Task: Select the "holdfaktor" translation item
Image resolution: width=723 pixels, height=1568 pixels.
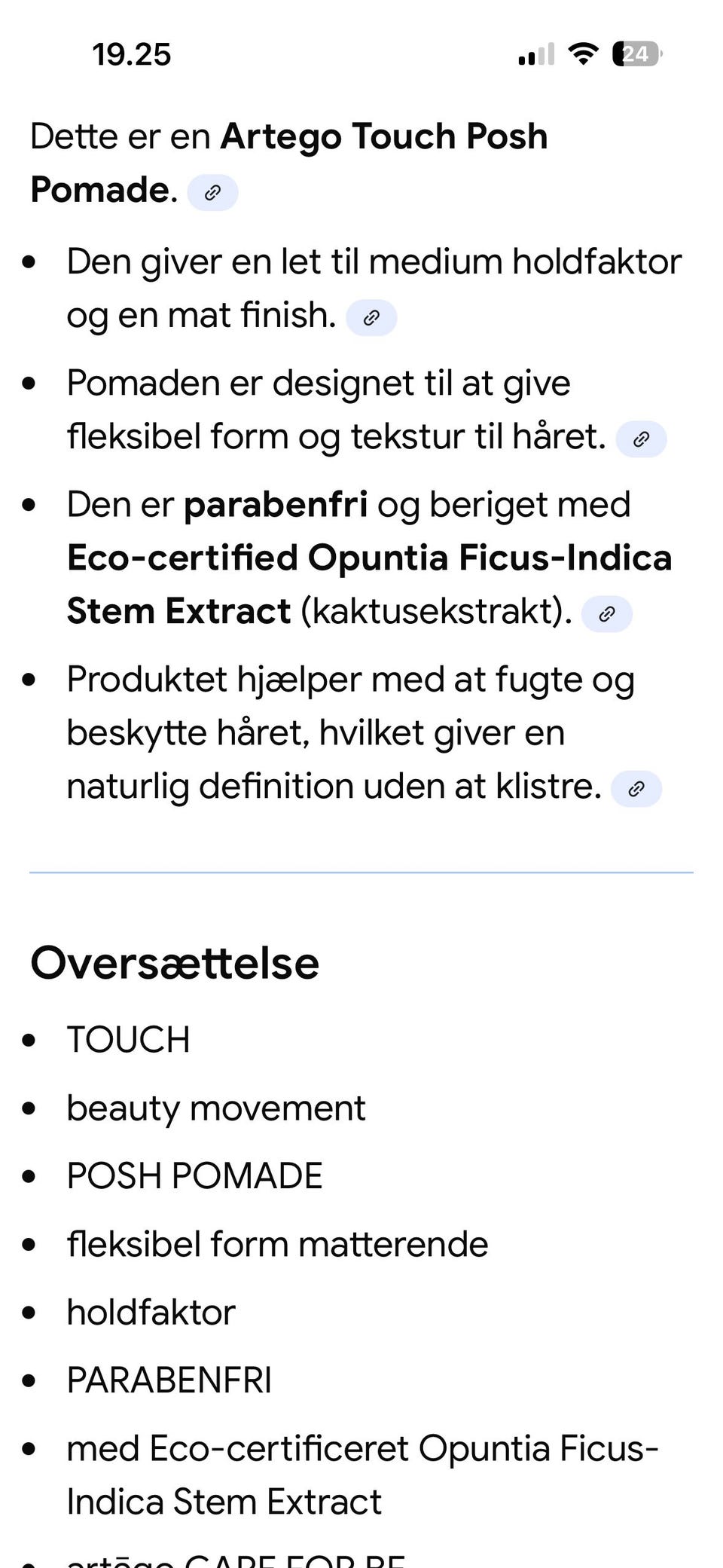Action: tap(151, 1313)
